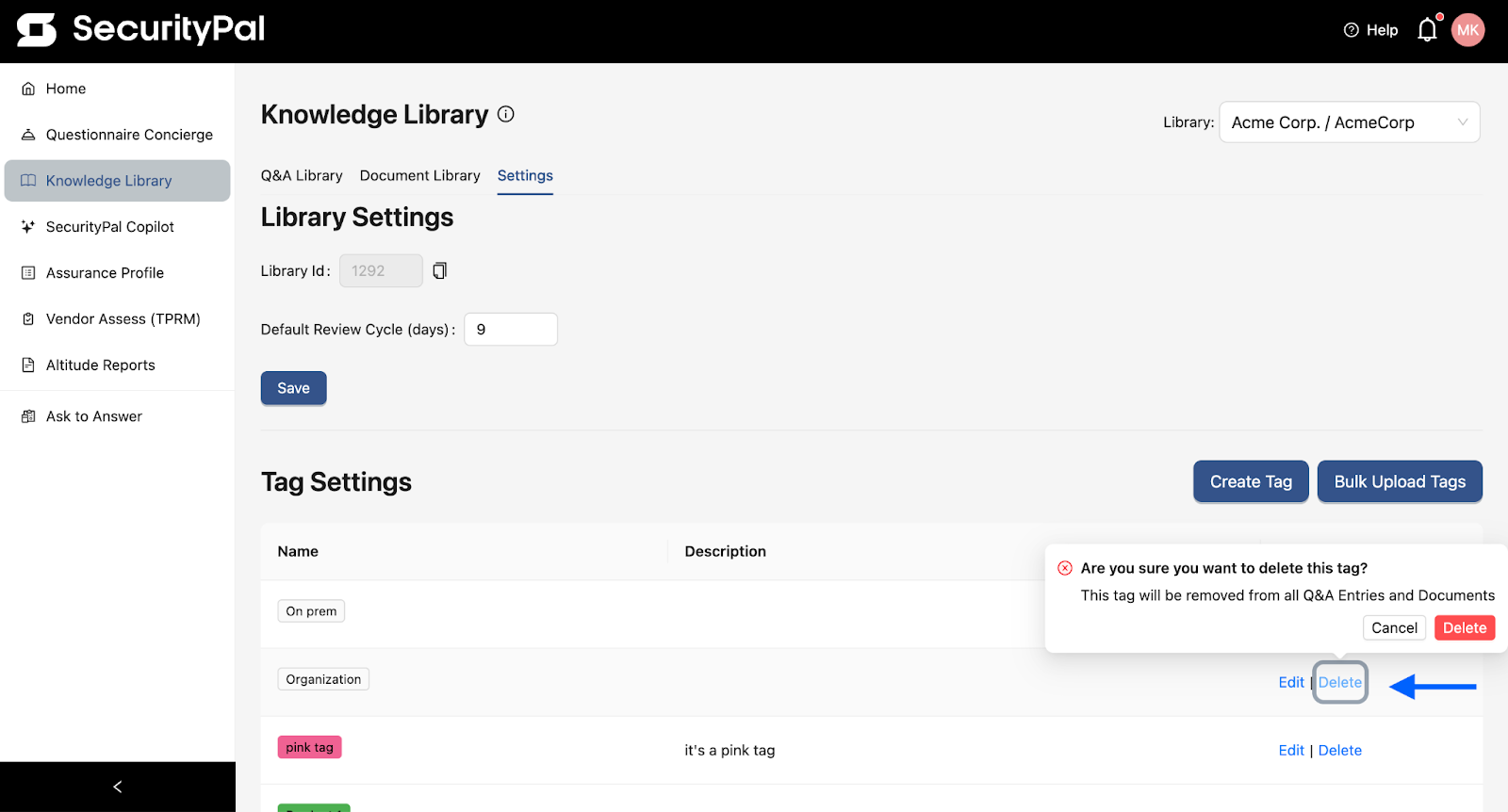Open SecurityPal Copilot in the sidebar
The image size is (1508, 812).
point(117,227)
